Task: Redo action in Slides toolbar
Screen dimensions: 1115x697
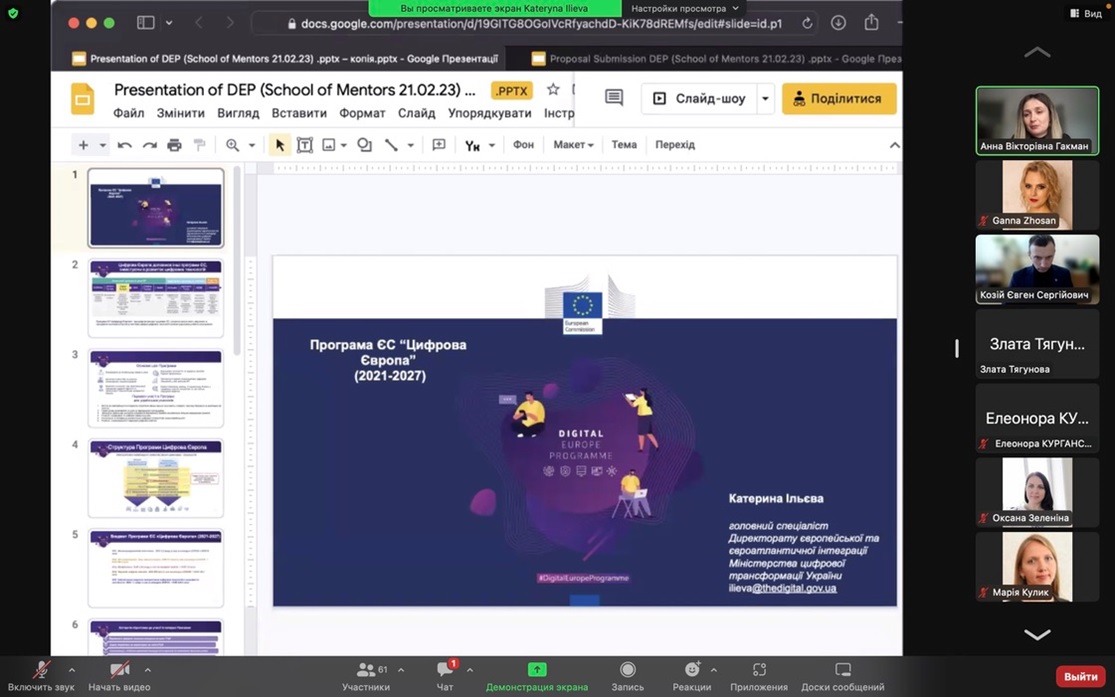Action: 149,145
